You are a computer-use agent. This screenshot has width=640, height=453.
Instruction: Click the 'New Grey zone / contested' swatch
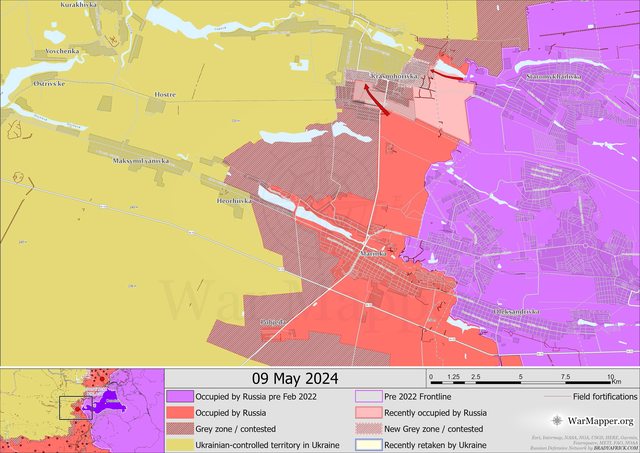368,428
